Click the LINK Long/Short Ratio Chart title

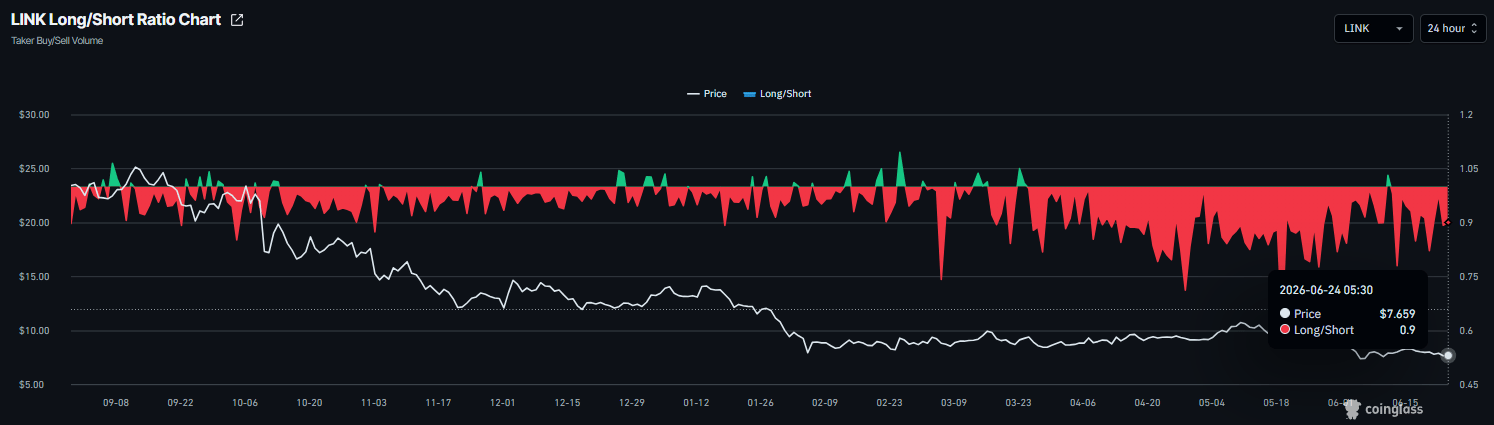116,20
